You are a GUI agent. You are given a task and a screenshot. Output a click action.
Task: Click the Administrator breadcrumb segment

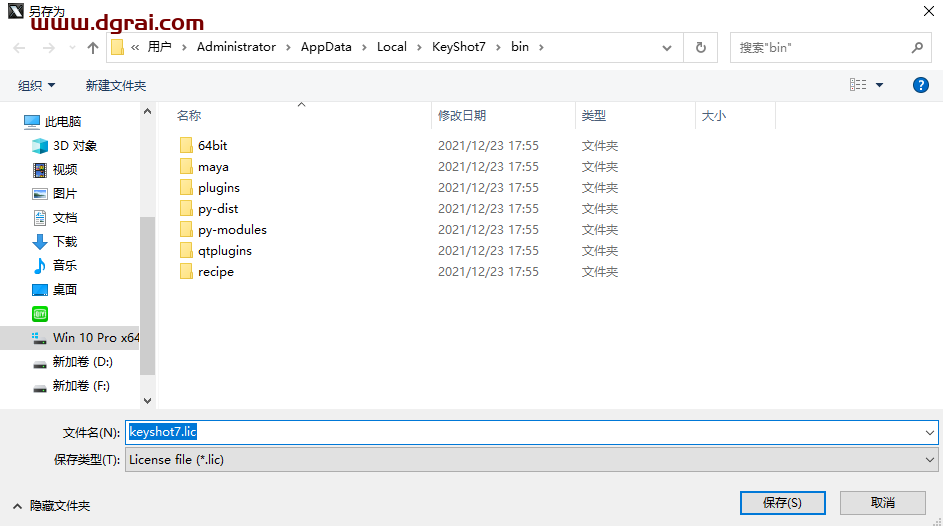[x=236, y=47]
